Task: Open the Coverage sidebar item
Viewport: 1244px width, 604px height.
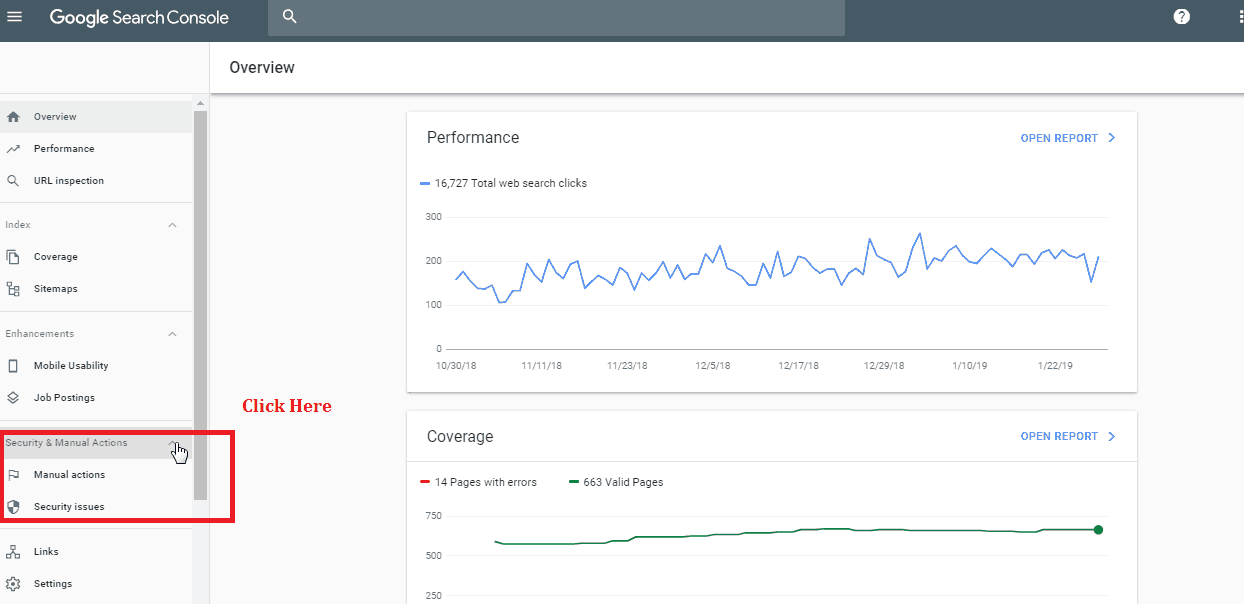Action: [96, 257]
